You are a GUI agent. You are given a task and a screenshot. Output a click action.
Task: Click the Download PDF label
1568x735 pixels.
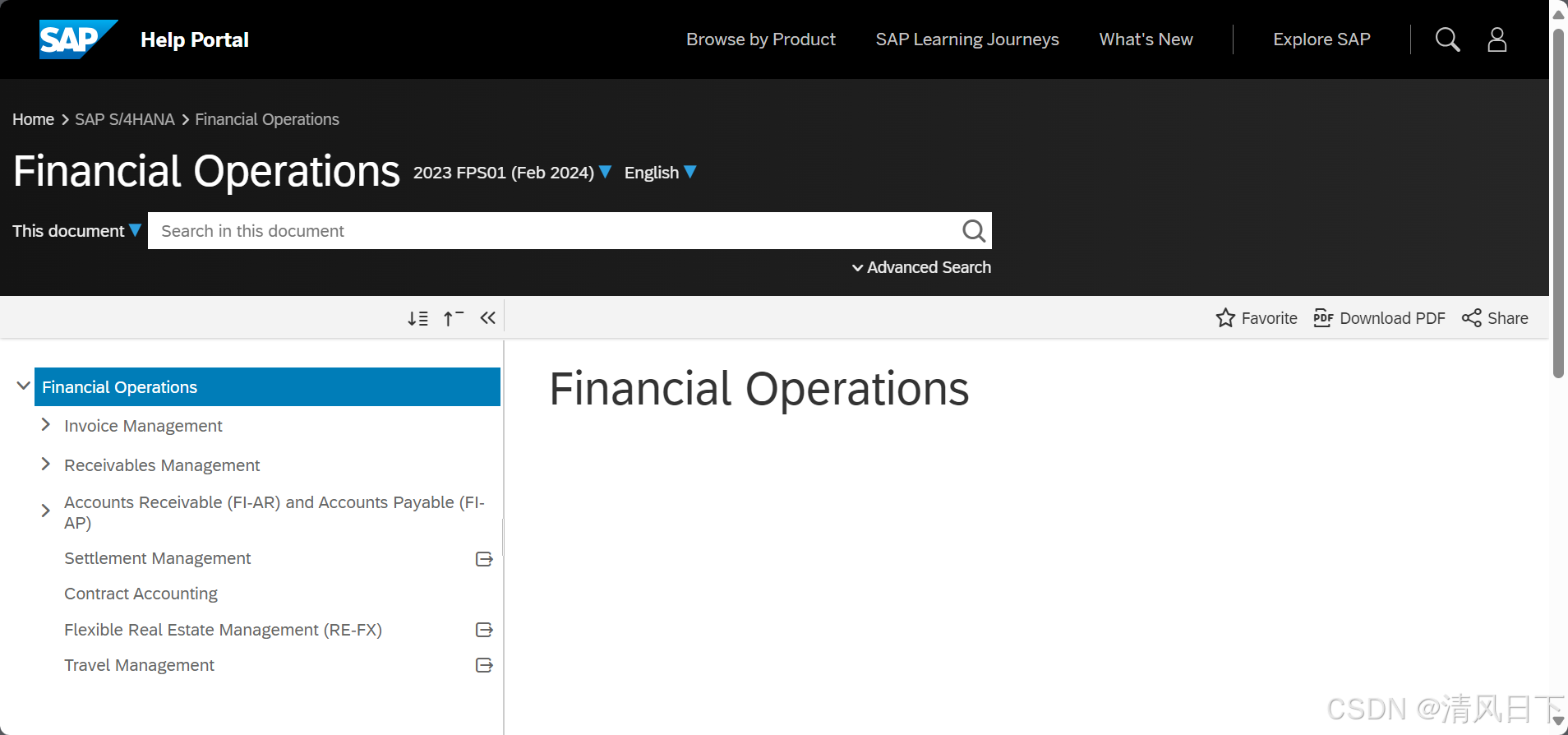coord(1392,318)
